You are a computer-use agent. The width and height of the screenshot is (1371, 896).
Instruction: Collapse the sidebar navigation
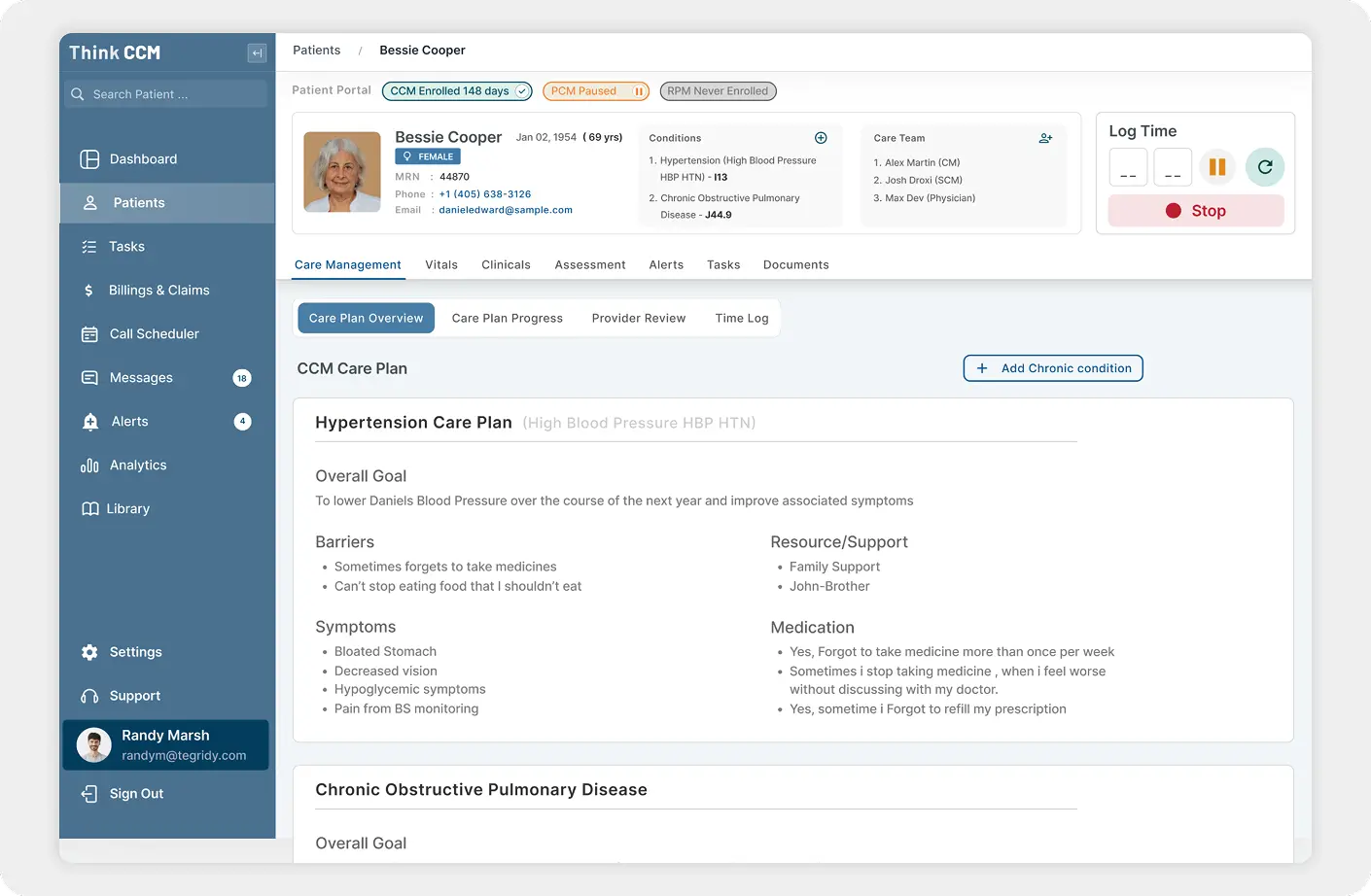[256, 52]
